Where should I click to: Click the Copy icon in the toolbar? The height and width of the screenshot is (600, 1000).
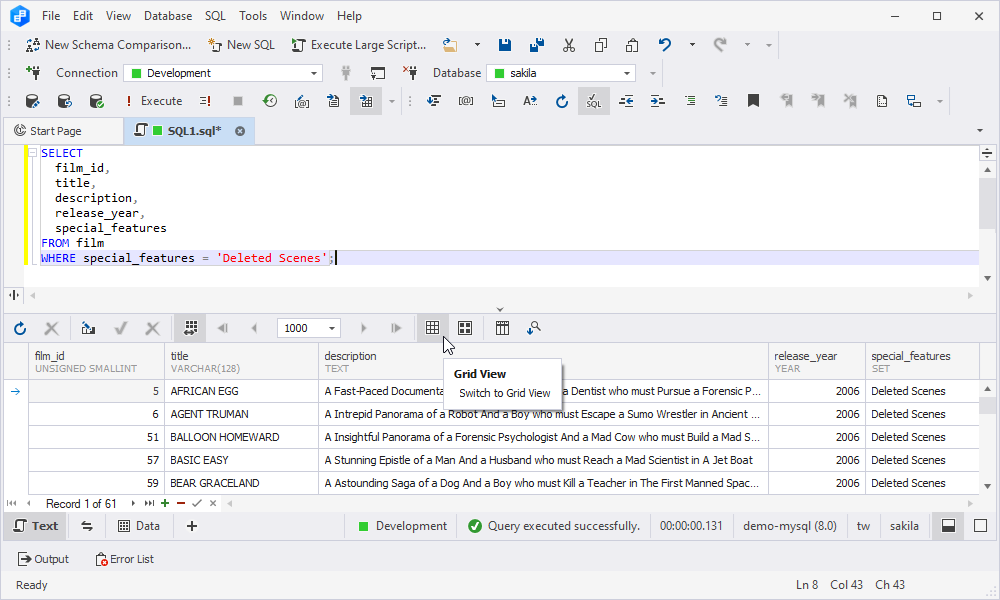[601, 45]
